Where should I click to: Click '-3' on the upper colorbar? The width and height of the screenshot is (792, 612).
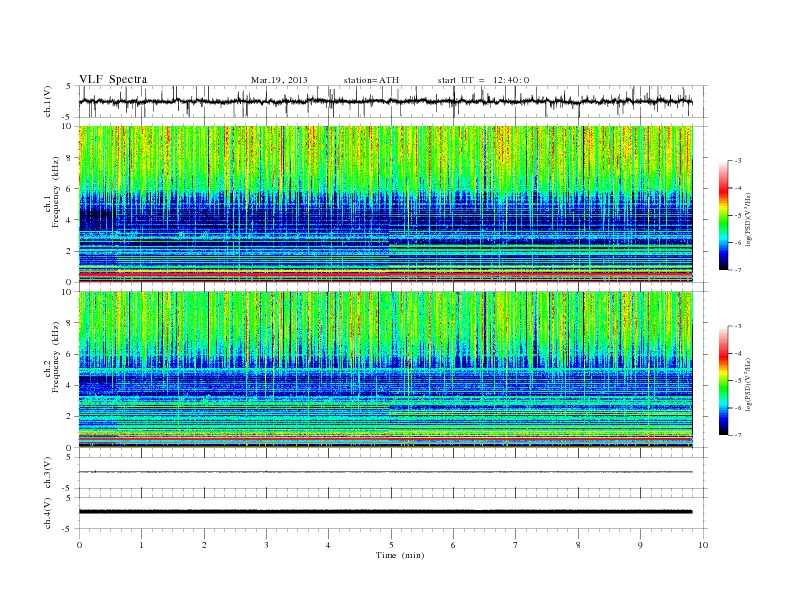pyautogui.click(x=738, y=161)
